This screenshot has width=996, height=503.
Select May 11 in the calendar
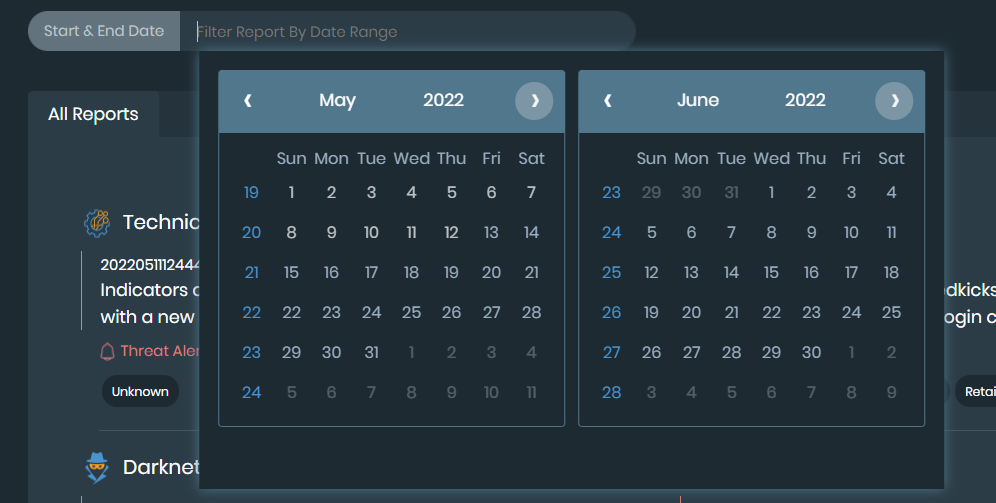click(411, 233)
